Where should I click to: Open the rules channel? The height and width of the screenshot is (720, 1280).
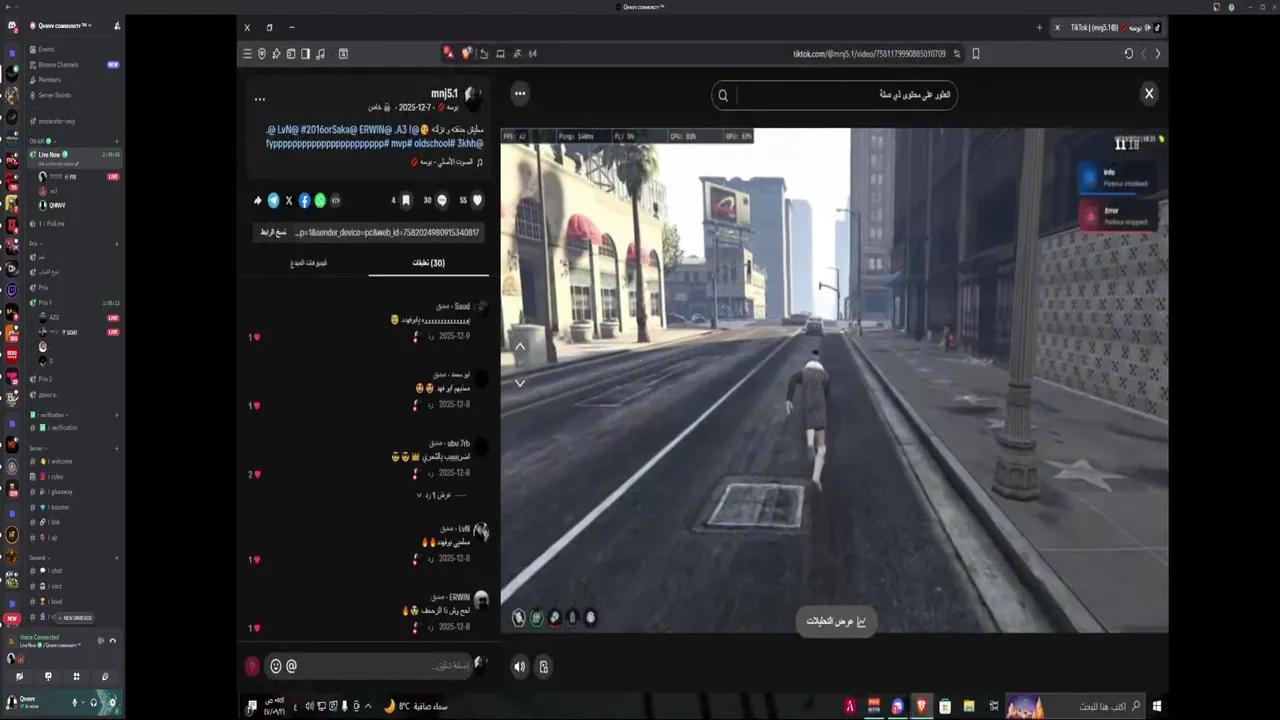(73, 476)
